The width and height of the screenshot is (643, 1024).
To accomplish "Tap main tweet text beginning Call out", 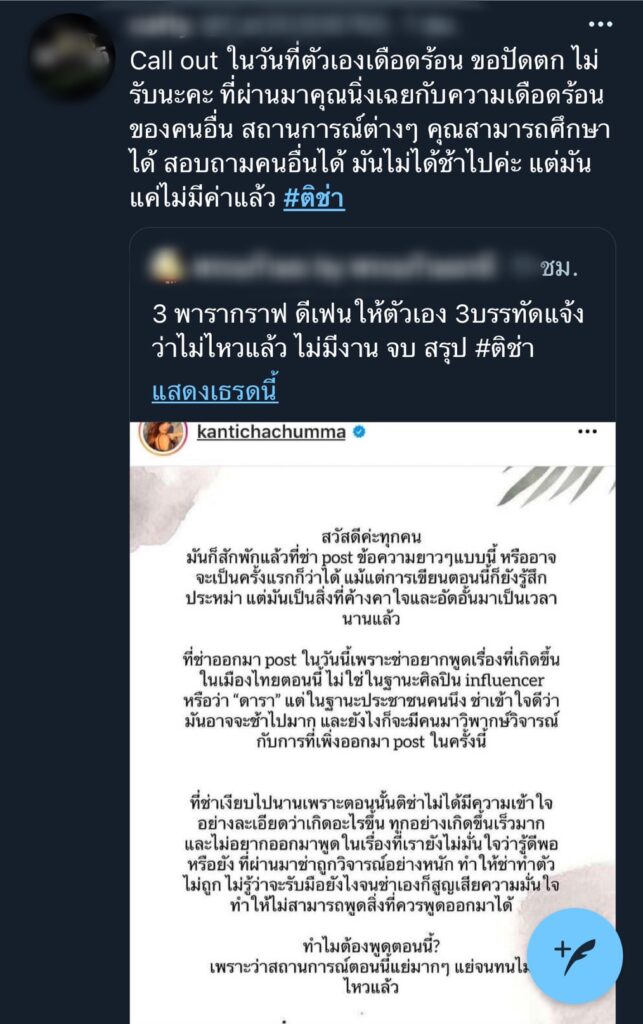I will click(x=369, y=129).
